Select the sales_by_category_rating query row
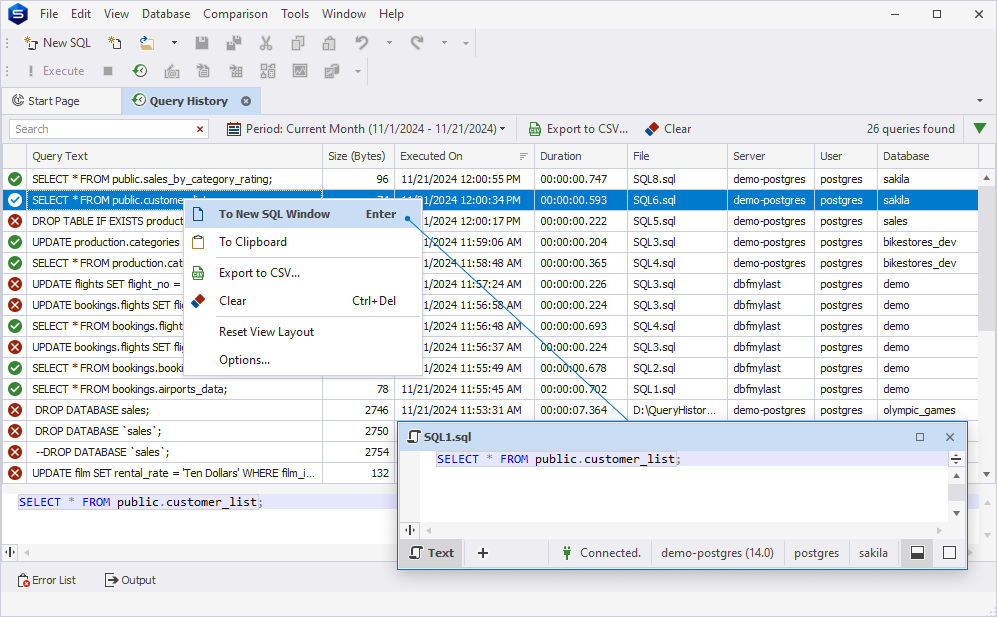997x617 pixels. (x=490, y=179)
